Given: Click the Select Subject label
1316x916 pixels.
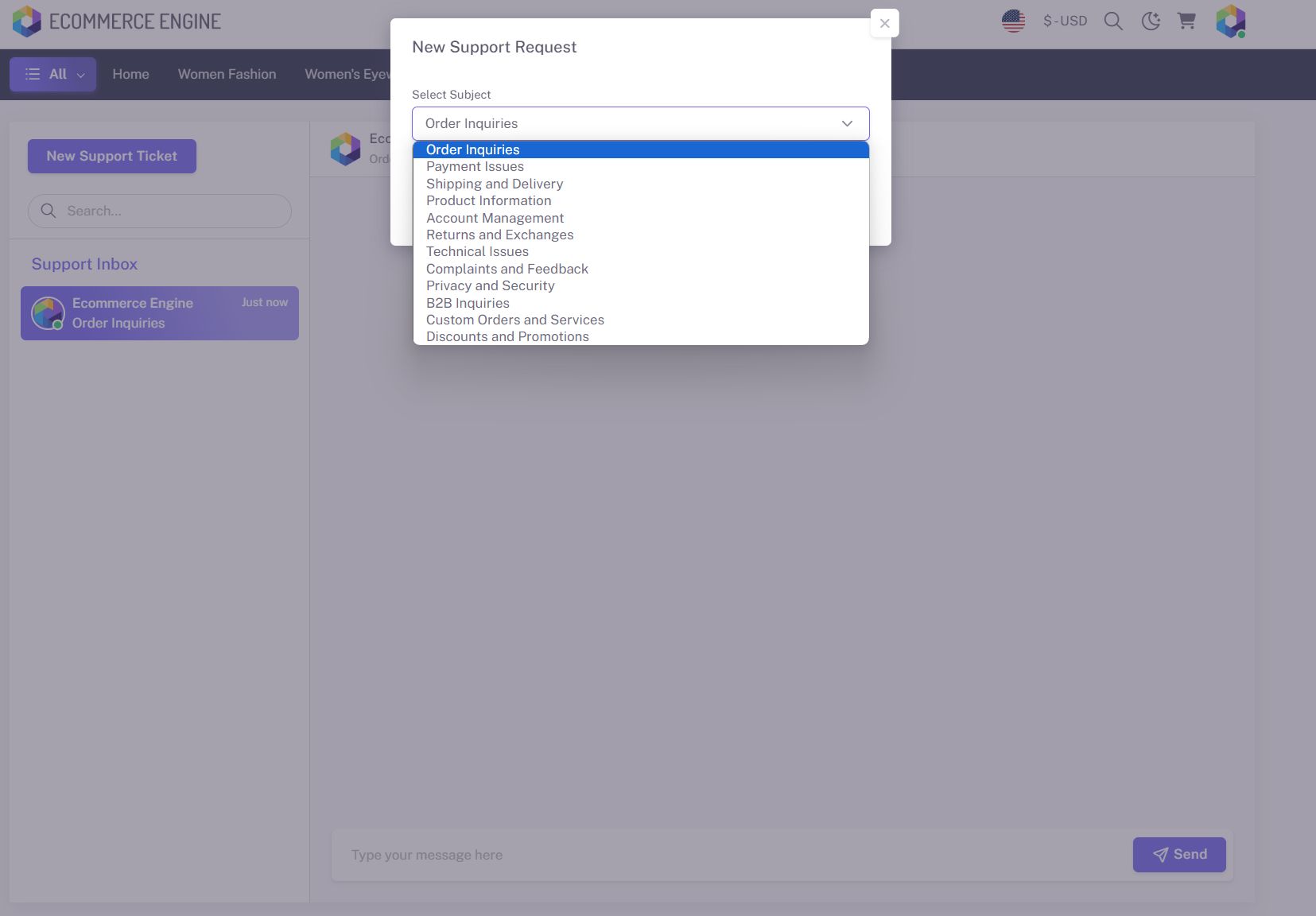Looking at the screenshot, I should pos(452,95).
